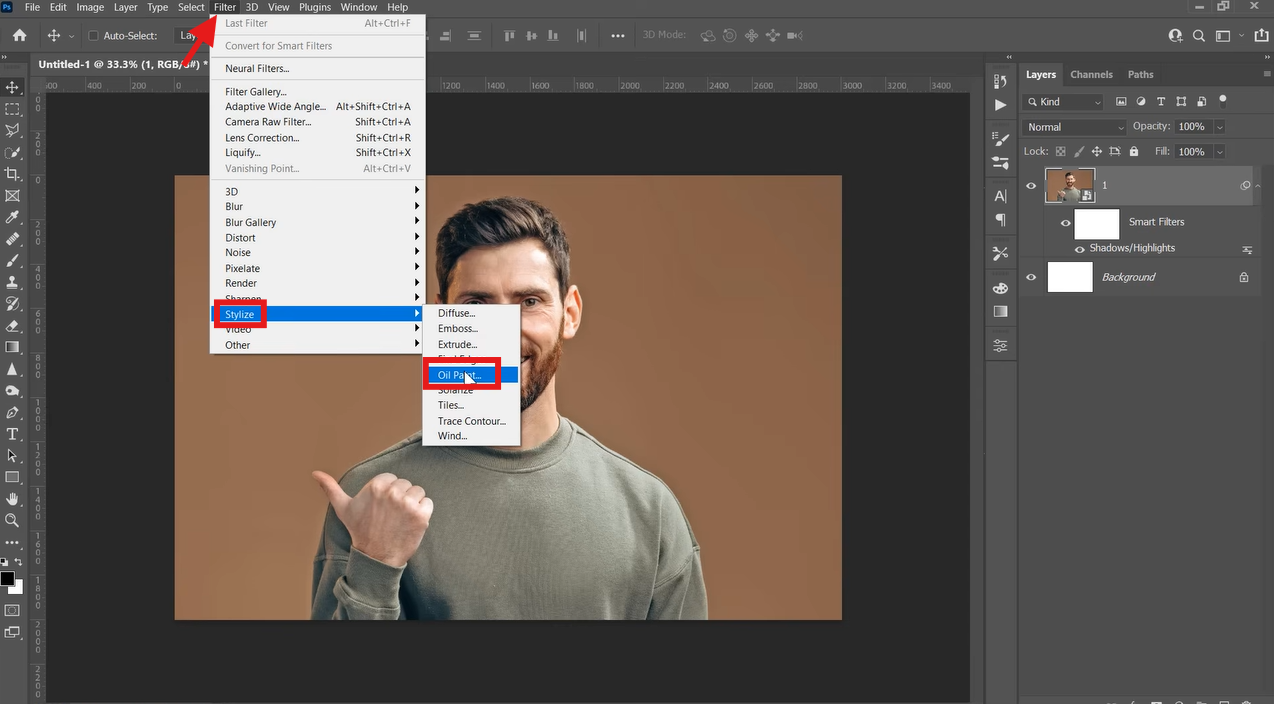Select the Frame tool
This screenshot has width=1274, height=704.
point(12,196)
